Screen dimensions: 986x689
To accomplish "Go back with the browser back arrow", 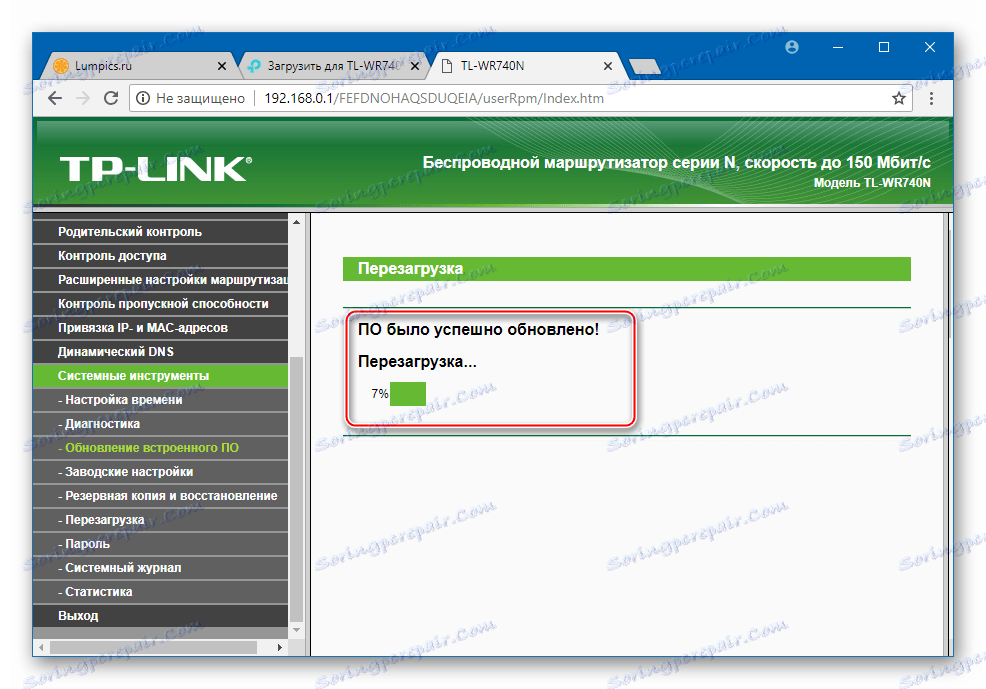I will point(55,98).
